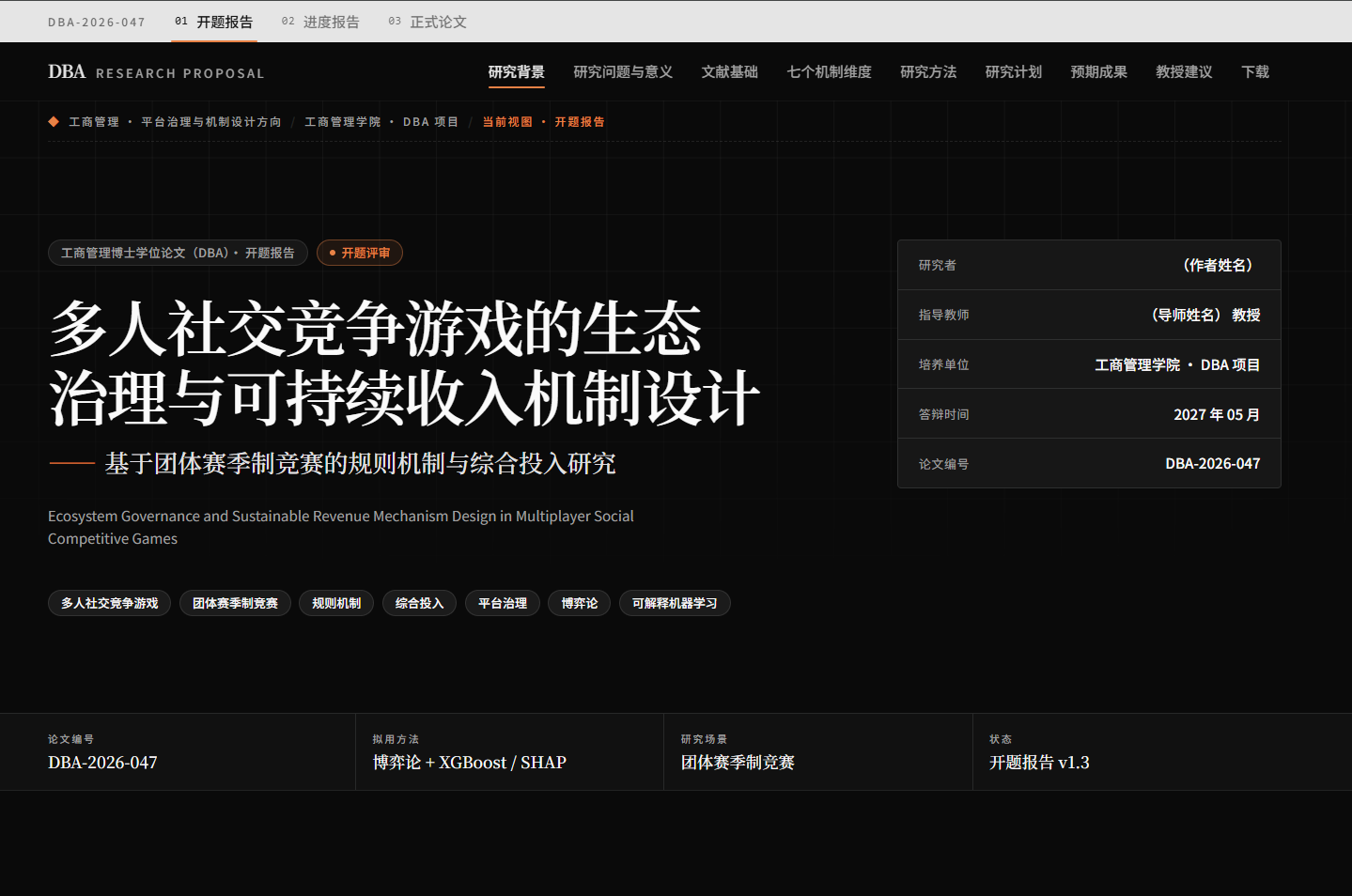Click 论文编号 value in info card

[x=1213, y=463]
